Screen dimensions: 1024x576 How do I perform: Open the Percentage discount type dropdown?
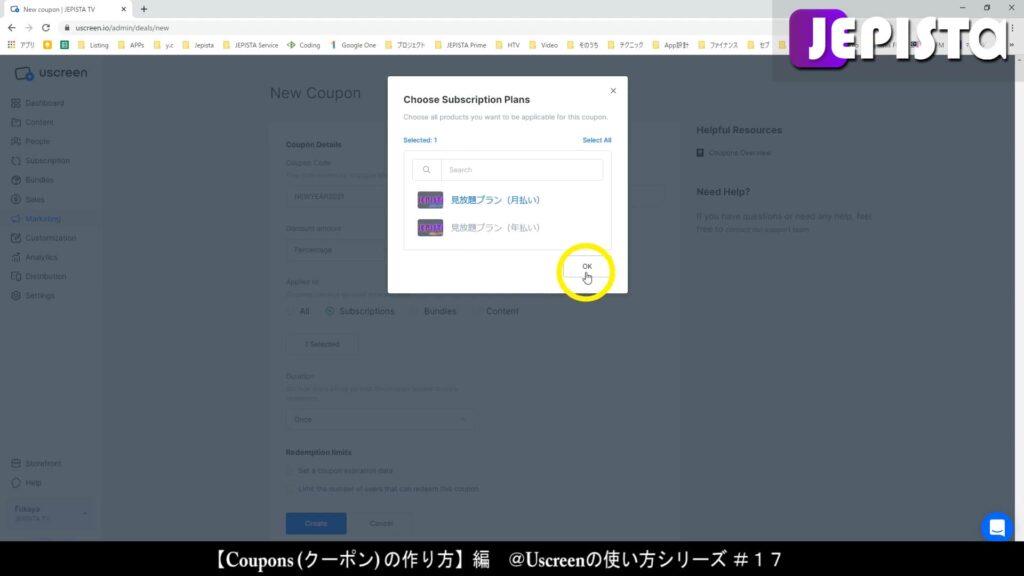tap(336, 250)
